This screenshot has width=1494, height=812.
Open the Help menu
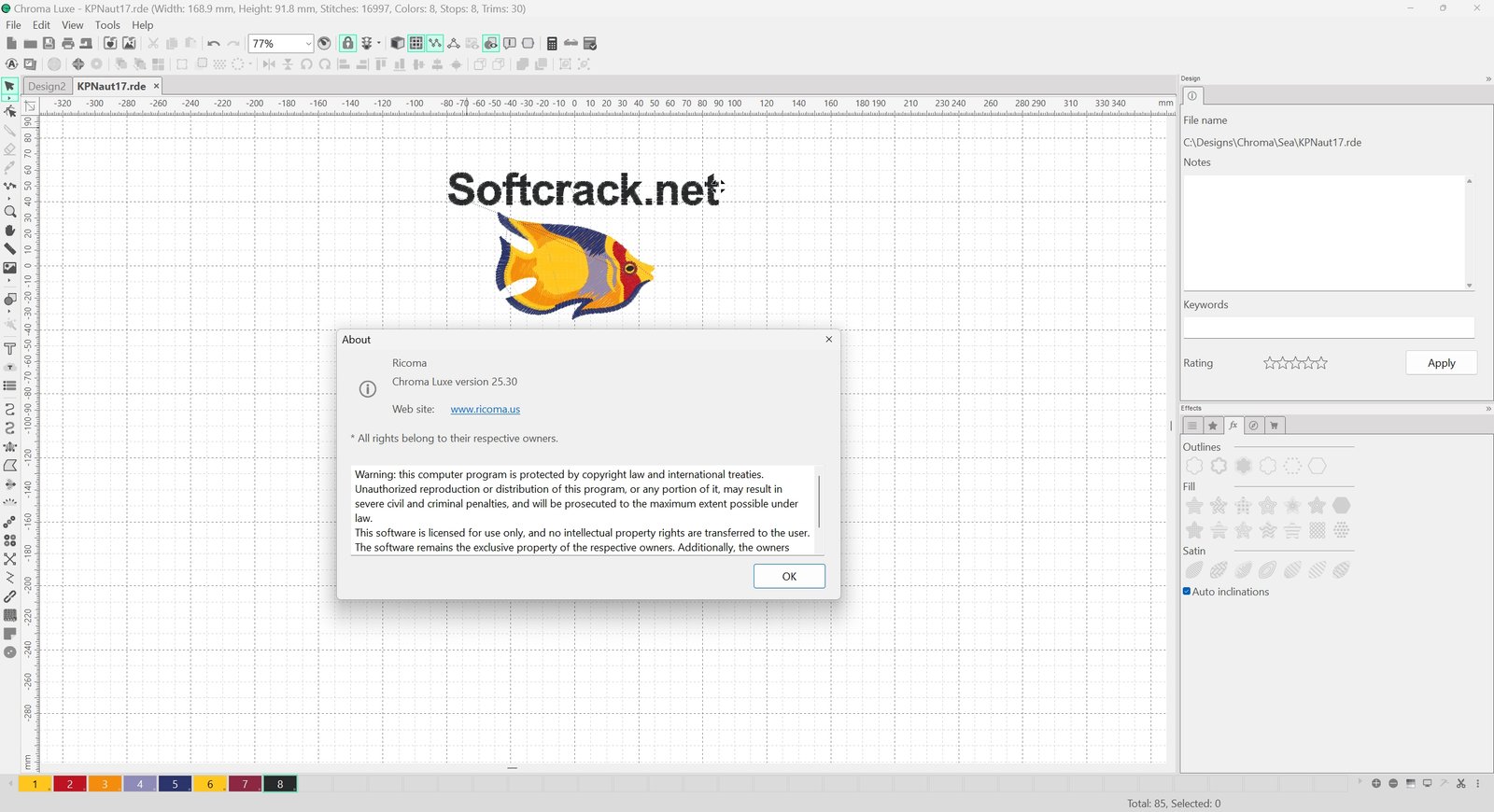(x=142, y=25)
